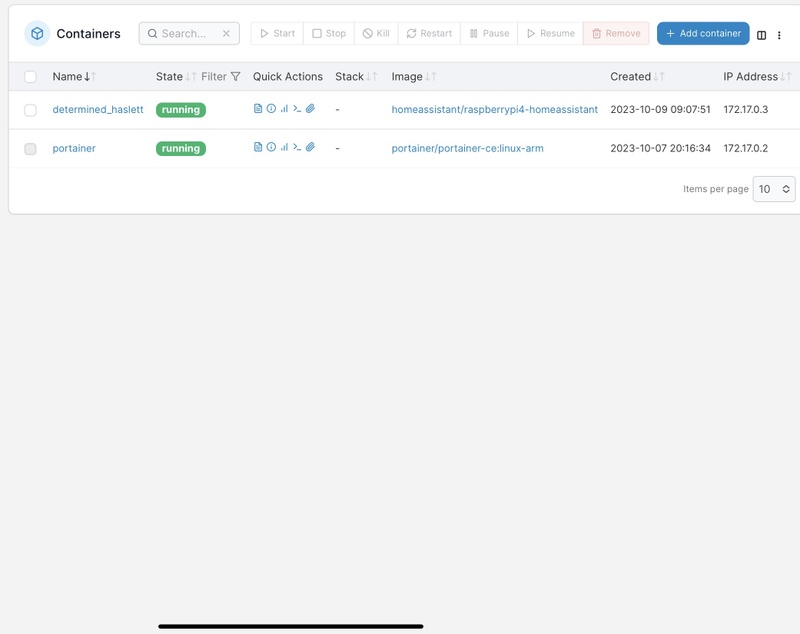800x634 pixels.
Task: Open console icon for determined_haslett
Action: (x=297, y=109)
